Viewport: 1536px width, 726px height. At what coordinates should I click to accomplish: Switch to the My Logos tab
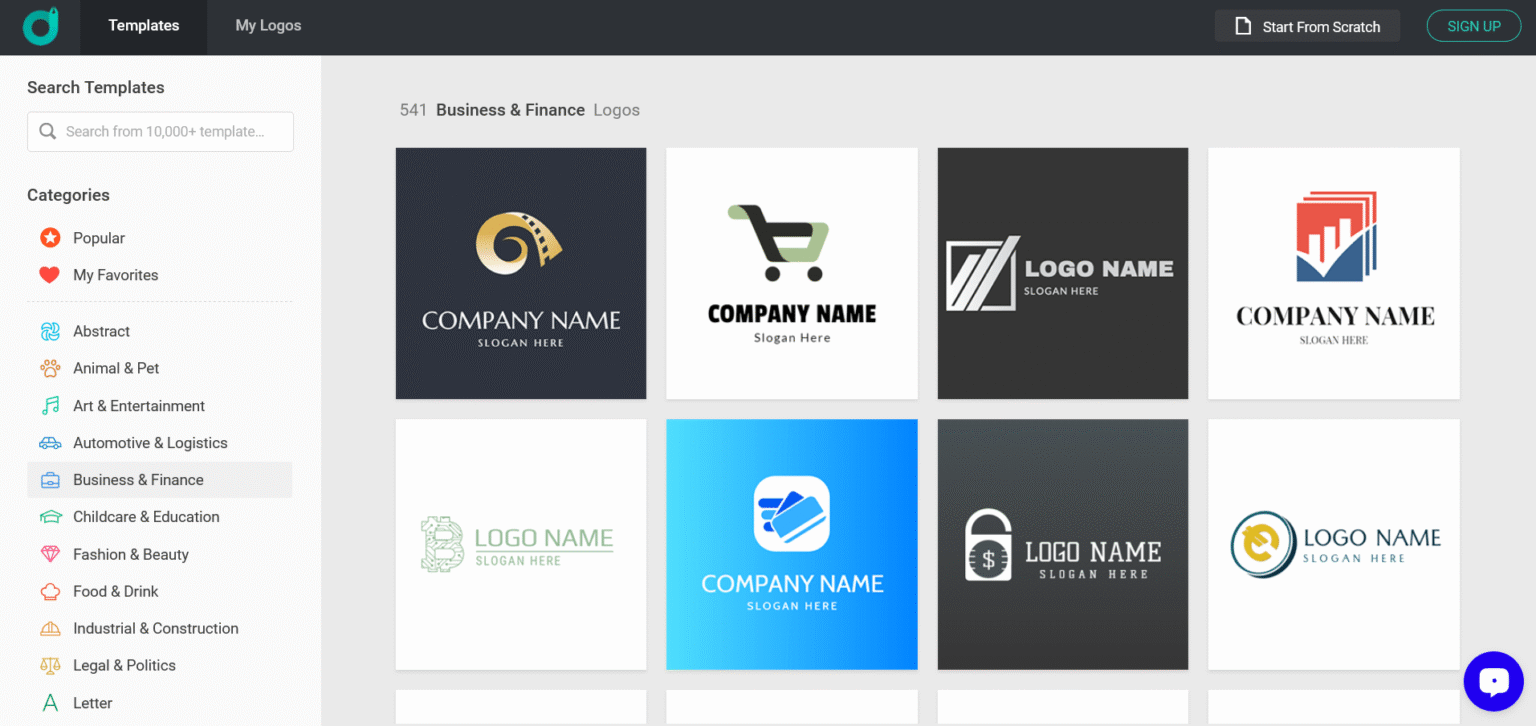tap(268, 26)
